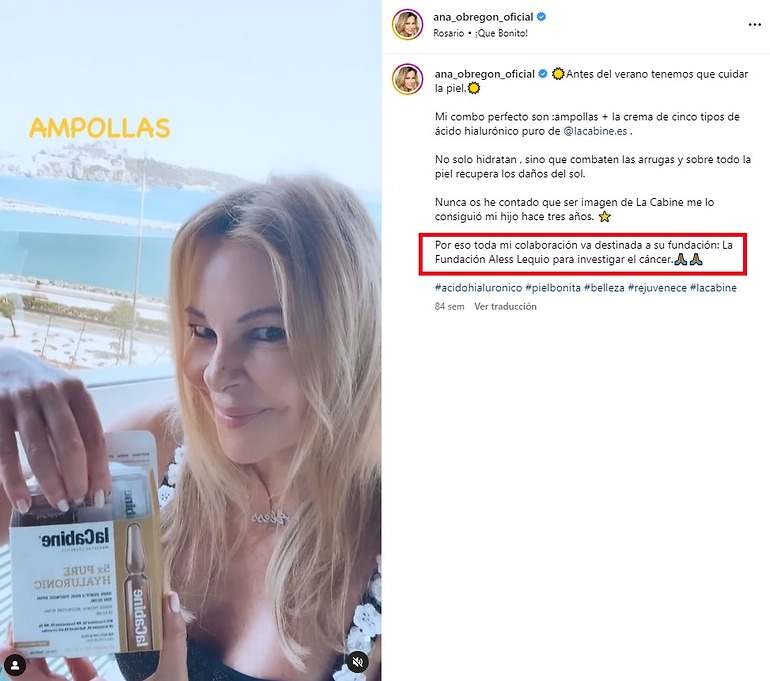The image size is (770, 681).
Task: Open ana_obregon_oficial username in the header
Action: click(483, 17)
